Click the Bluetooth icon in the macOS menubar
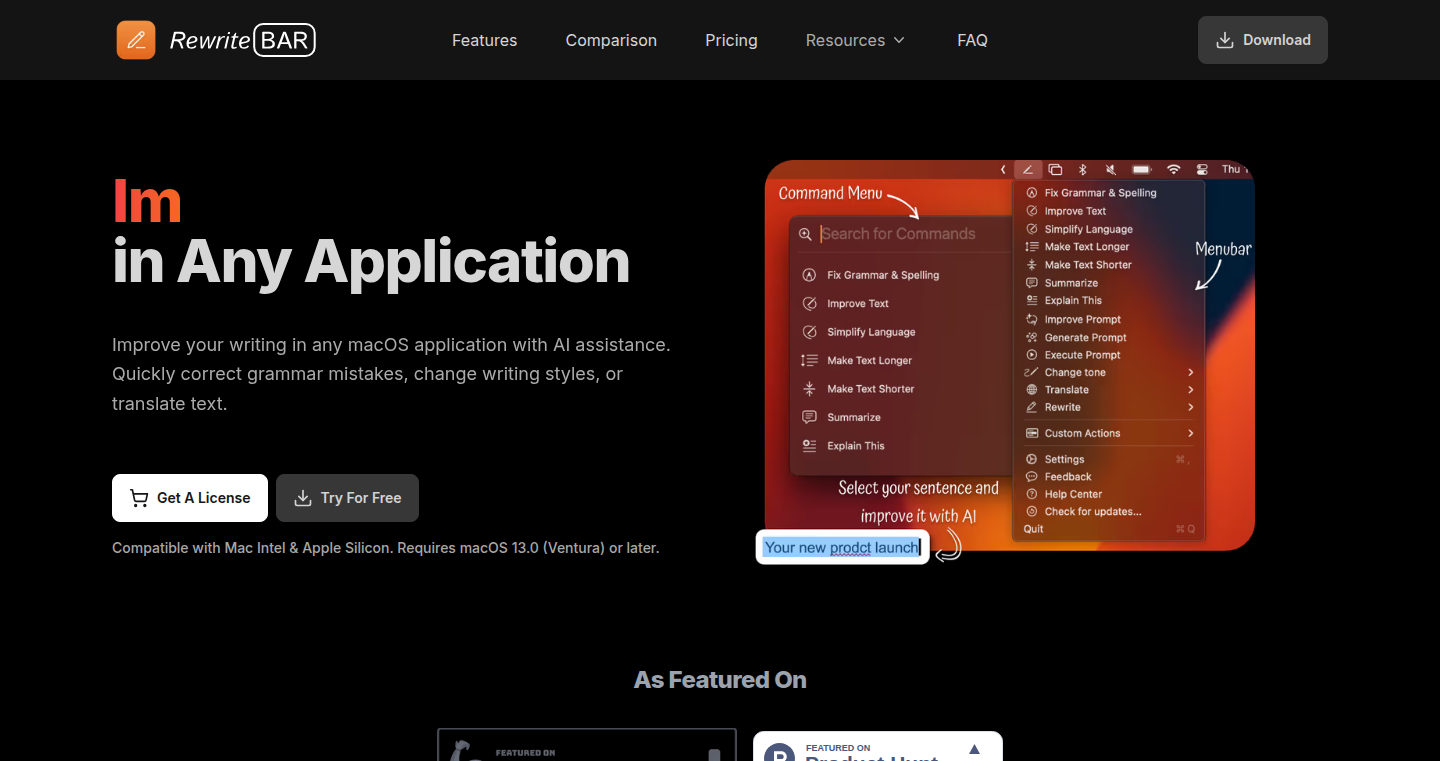The width and height of the screenshot is (1440, 761). pyautogui.click(x=1082, y=170)
